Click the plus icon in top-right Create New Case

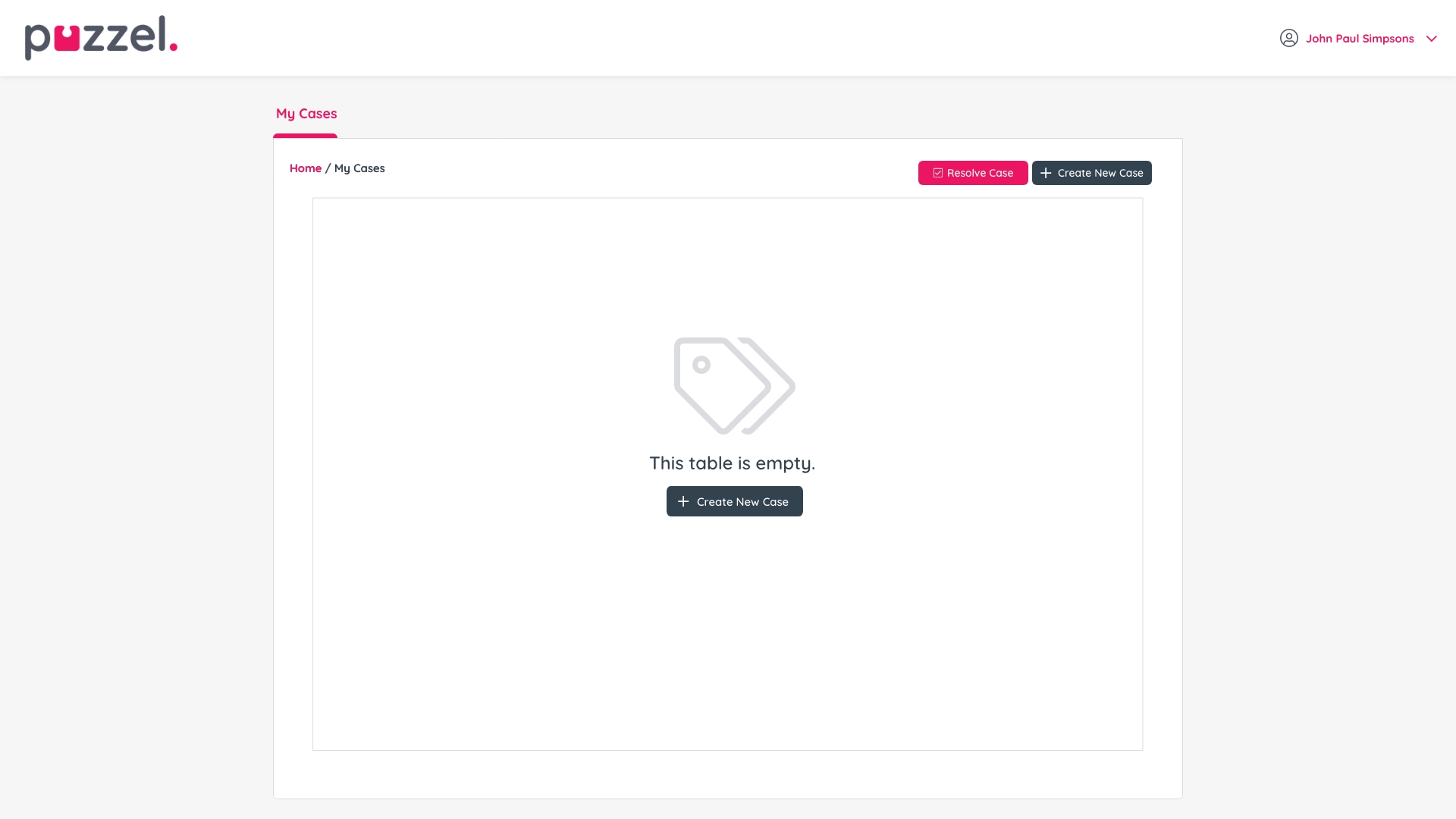pos(1046,173)
